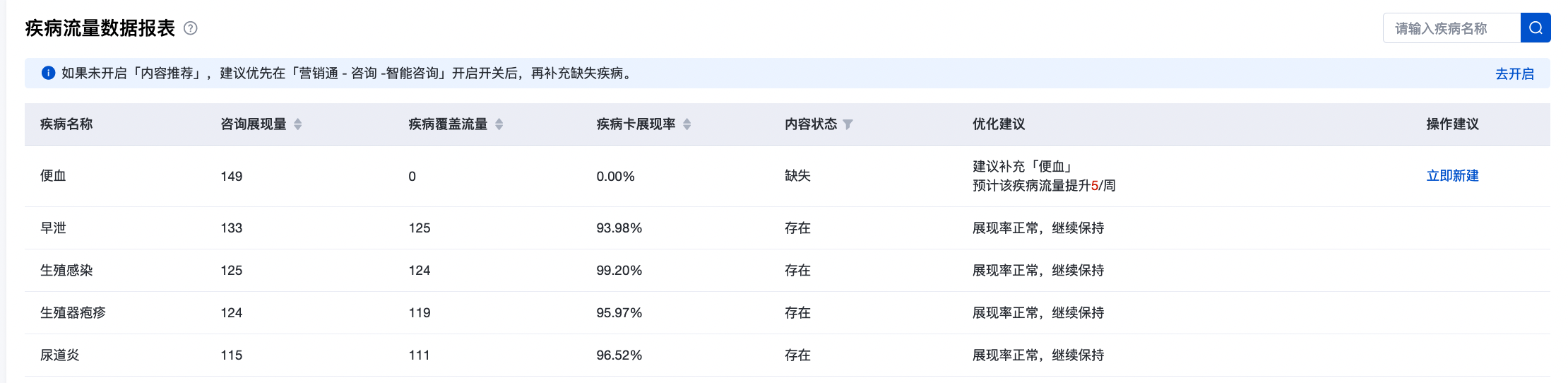Open the 内容状态 filter funnel icon
The width and height of the screenshot is (1568, 383).
pos(848,124)
